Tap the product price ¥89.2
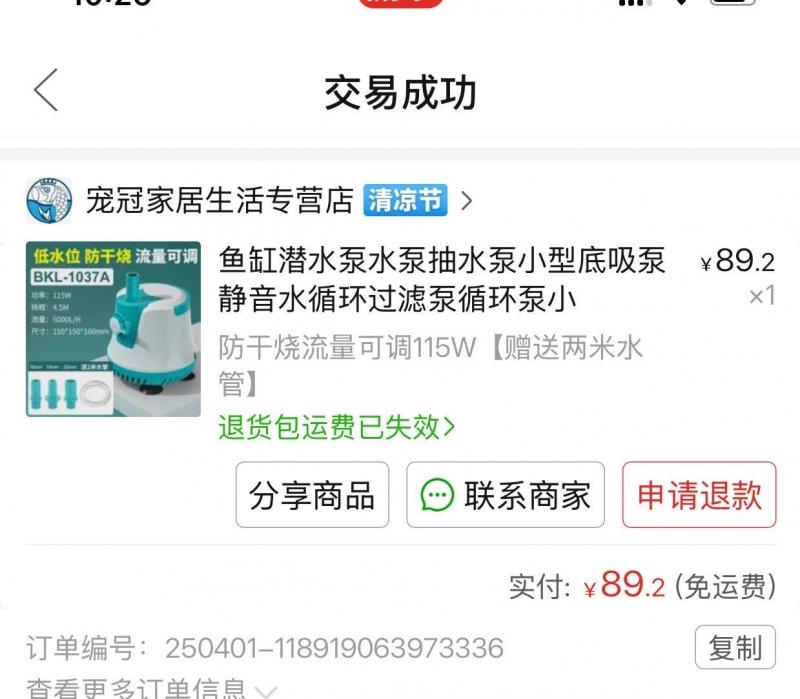This screenshot has height=699, width=800. 738,261
